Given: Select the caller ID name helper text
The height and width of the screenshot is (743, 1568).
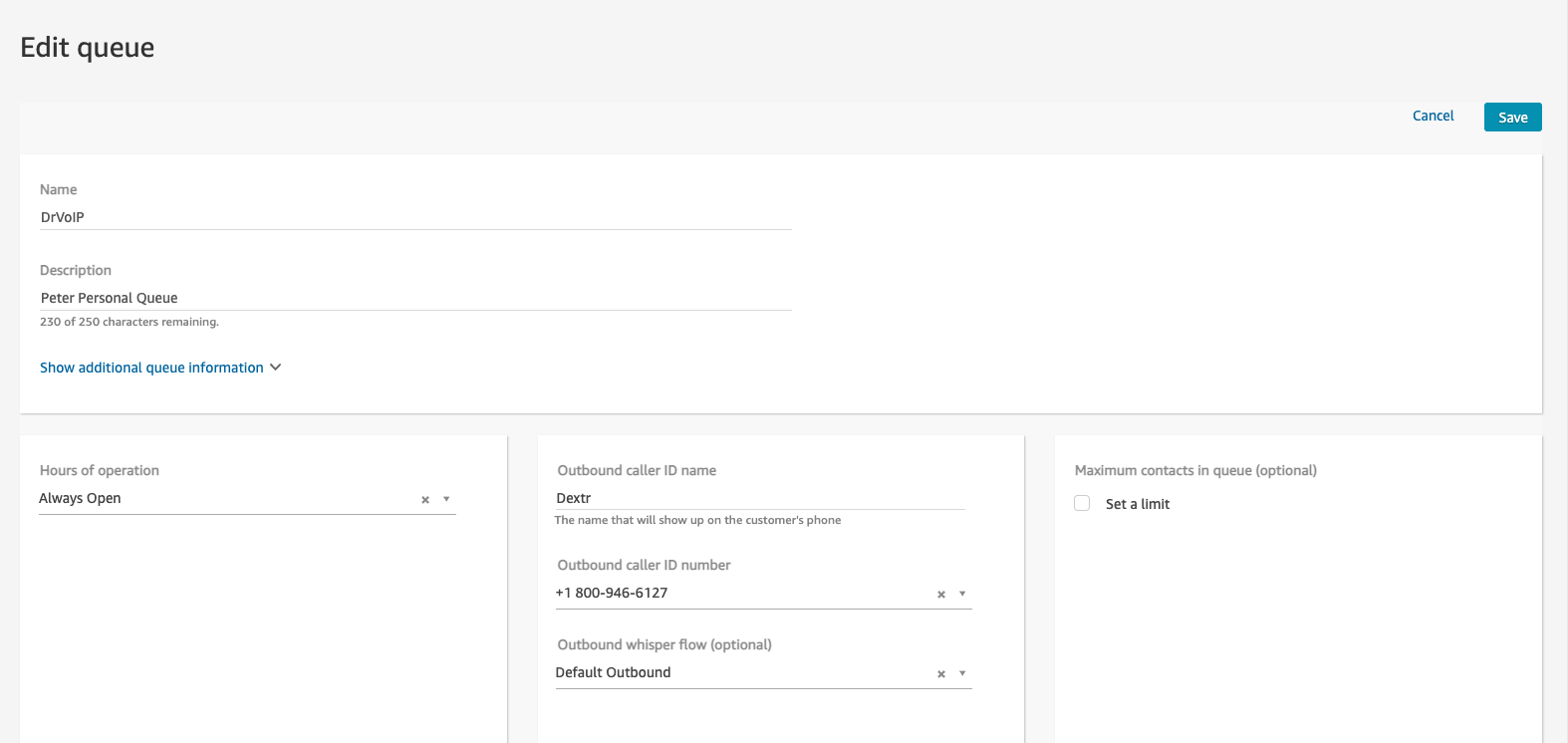Looking at the screenshot, I should coord(697,520).
